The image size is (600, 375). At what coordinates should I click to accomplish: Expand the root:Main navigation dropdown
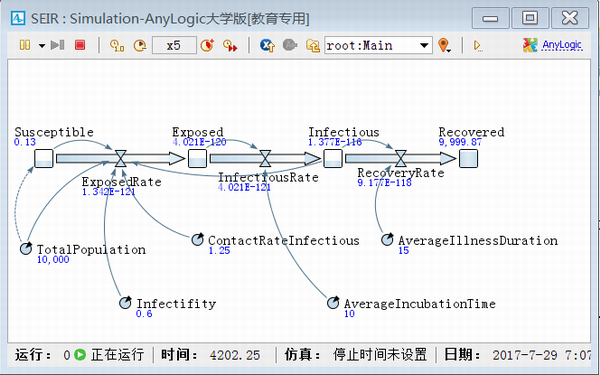pos(424,46)
